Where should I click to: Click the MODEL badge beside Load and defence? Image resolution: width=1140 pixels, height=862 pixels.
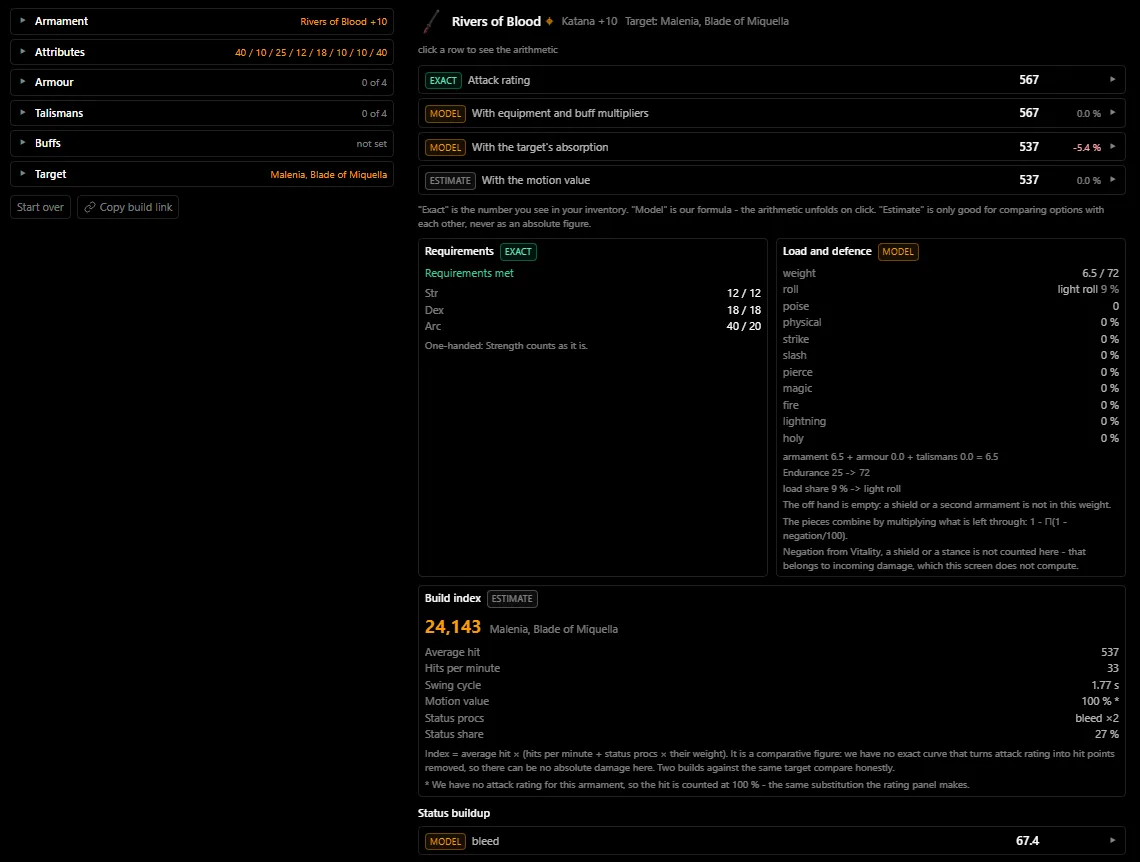tap(898, 251)
